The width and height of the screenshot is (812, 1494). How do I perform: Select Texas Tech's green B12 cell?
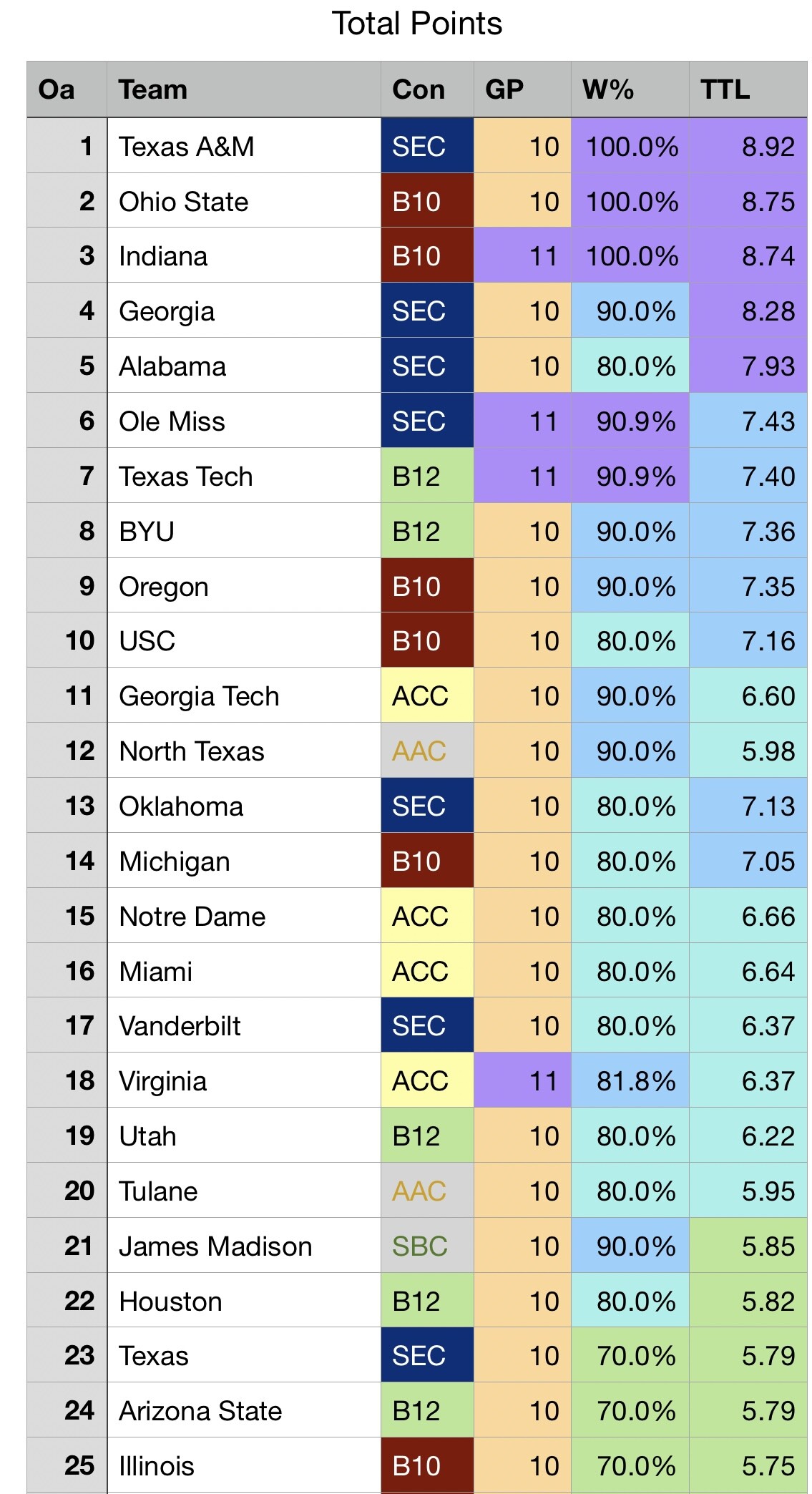(427, 476)
